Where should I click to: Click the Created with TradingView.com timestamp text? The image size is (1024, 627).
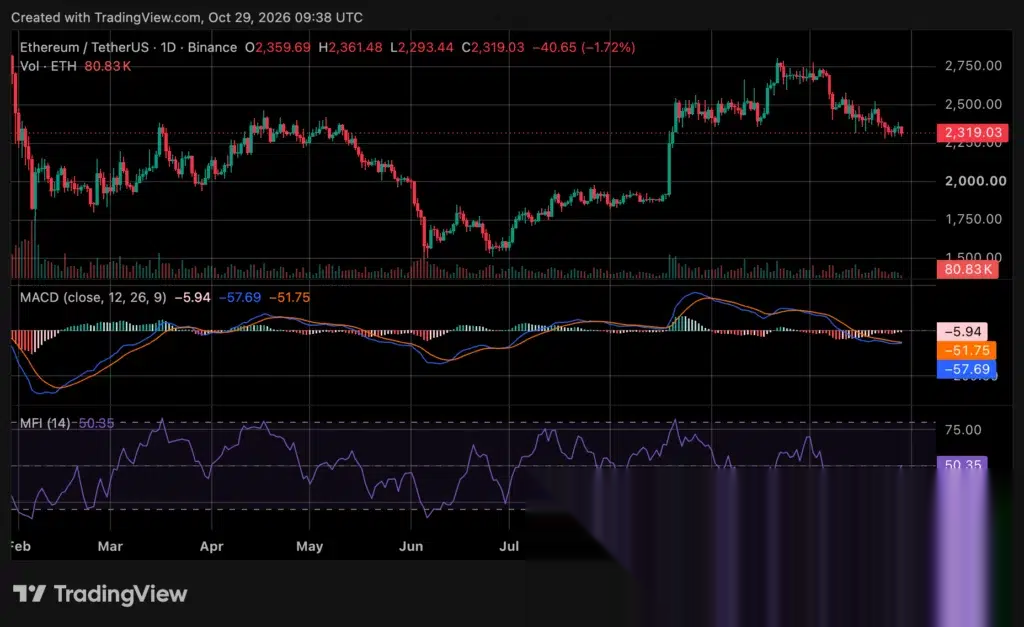pyautogui.click(x=187, y=18)
